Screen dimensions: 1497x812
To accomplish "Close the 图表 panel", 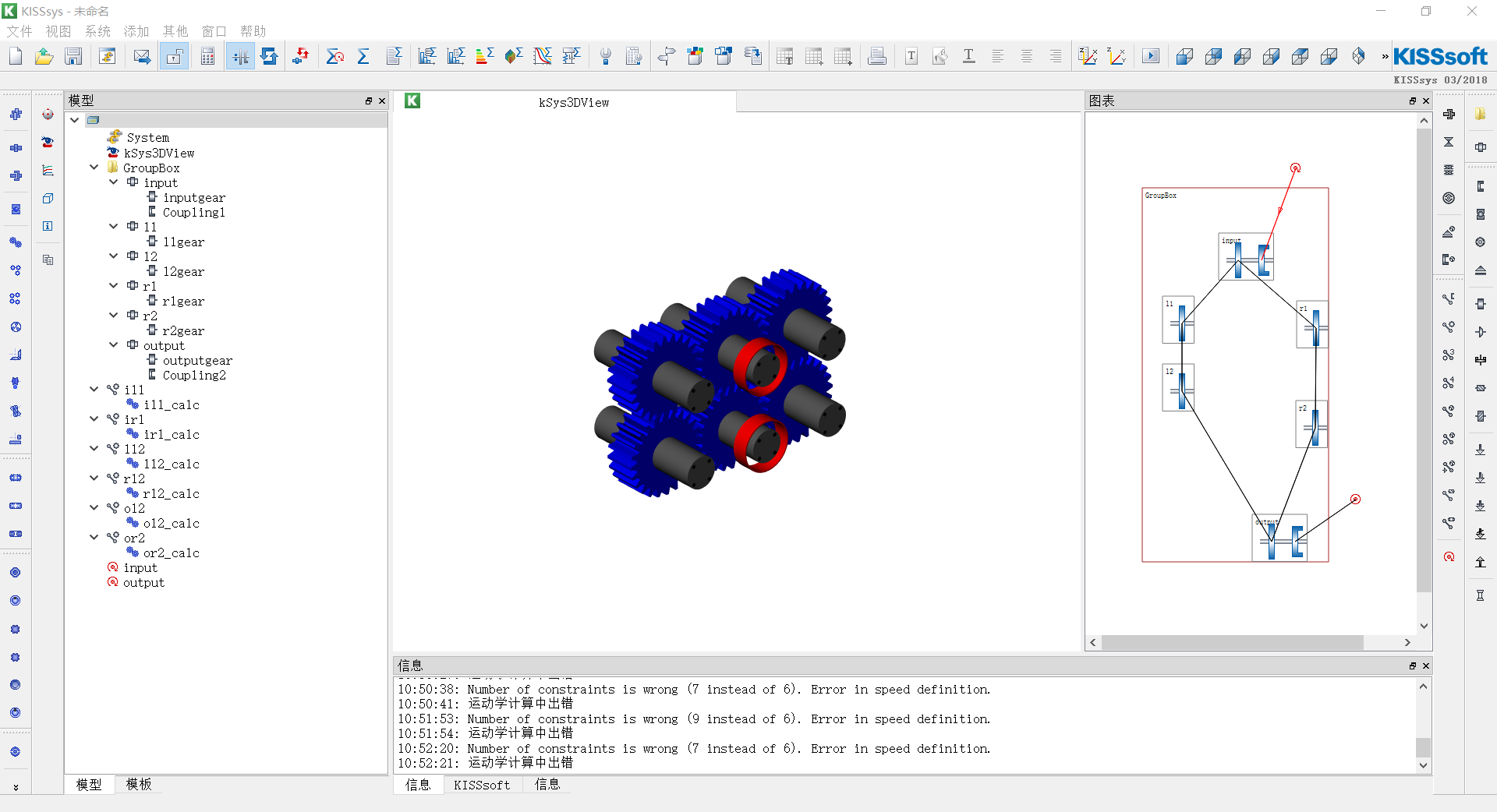I will tap(1426, 101).
